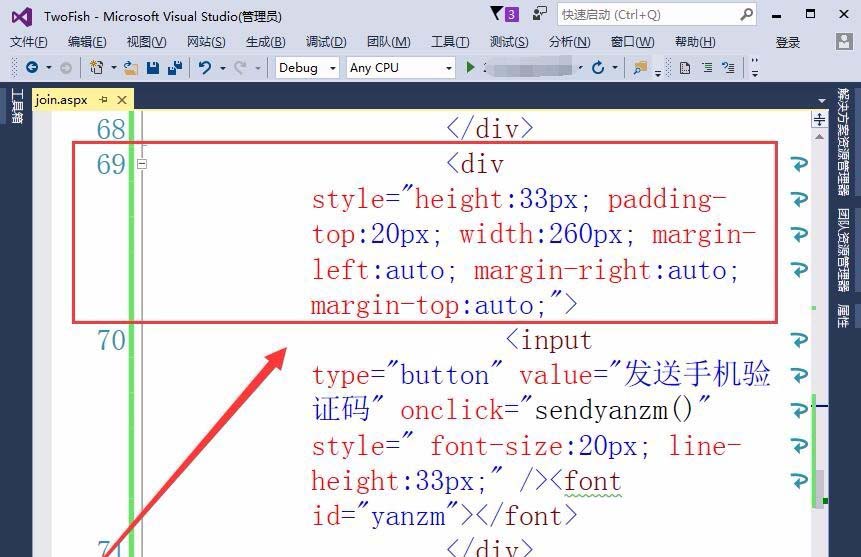Click line number 70 in the margin
The width and height of the screenshot is (861, 557).
click(x=111, y=341)
